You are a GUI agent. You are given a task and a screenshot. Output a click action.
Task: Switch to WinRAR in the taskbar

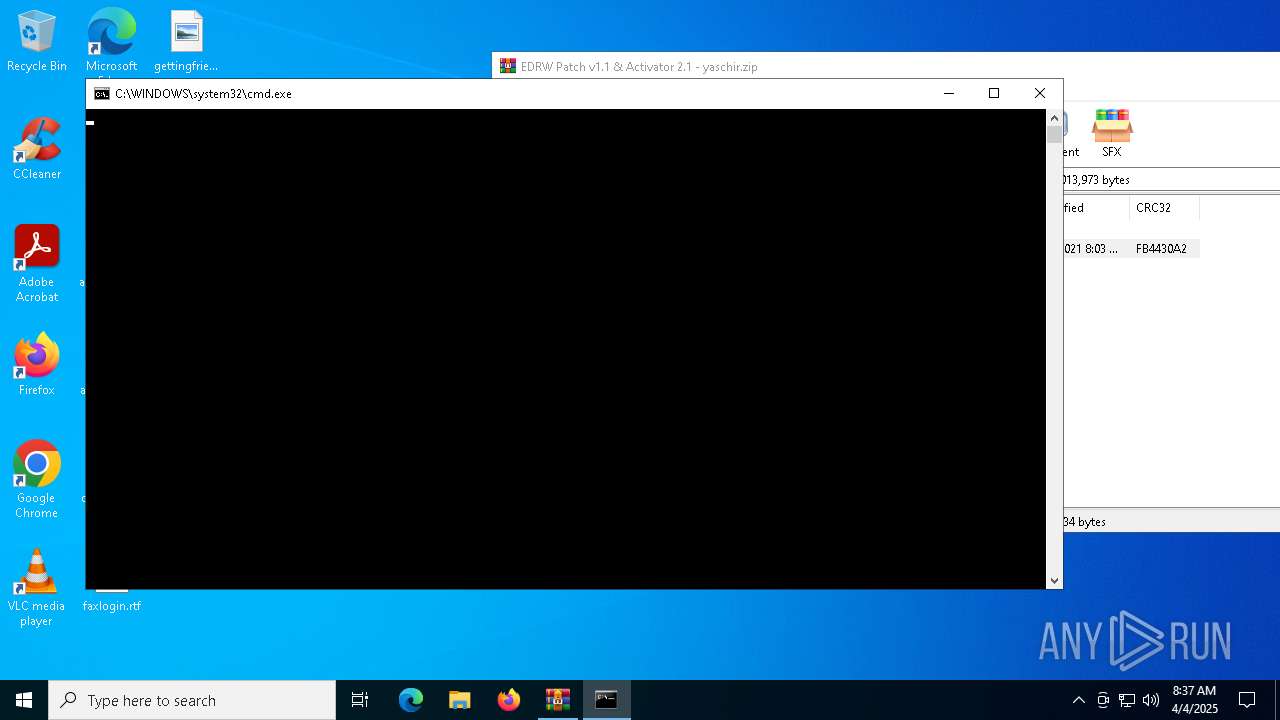(558, 700)
